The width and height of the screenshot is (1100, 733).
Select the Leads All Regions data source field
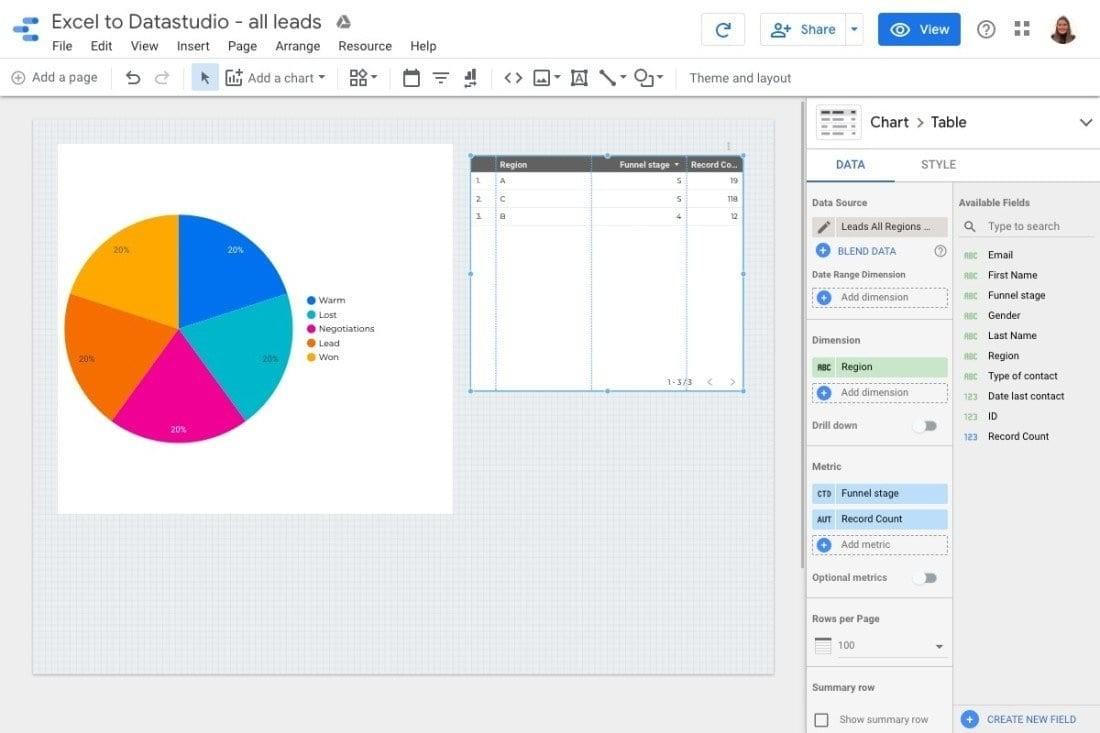888,226
